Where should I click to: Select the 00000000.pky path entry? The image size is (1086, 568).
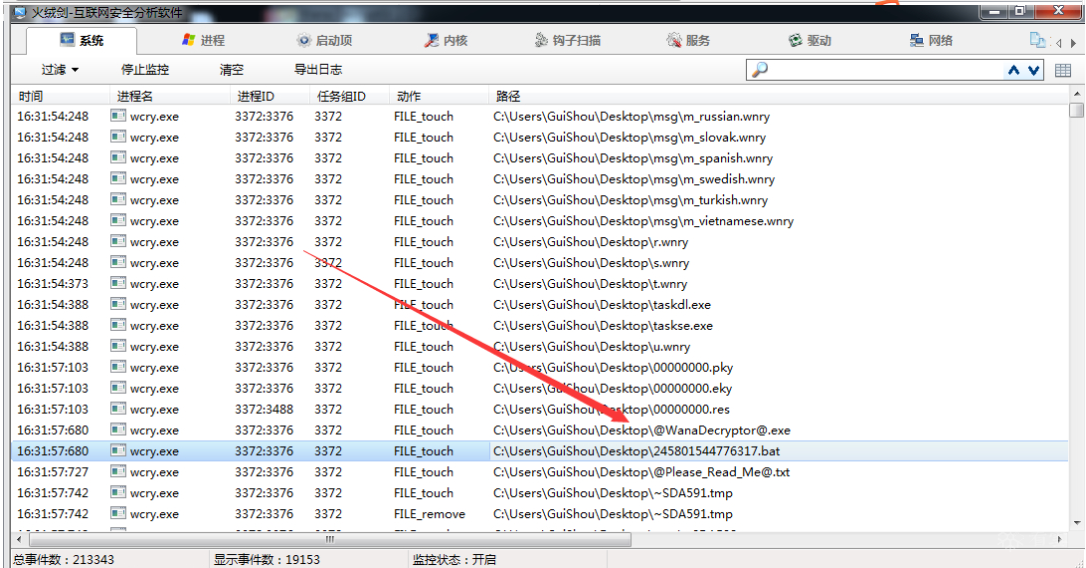[x=612, y=367]
